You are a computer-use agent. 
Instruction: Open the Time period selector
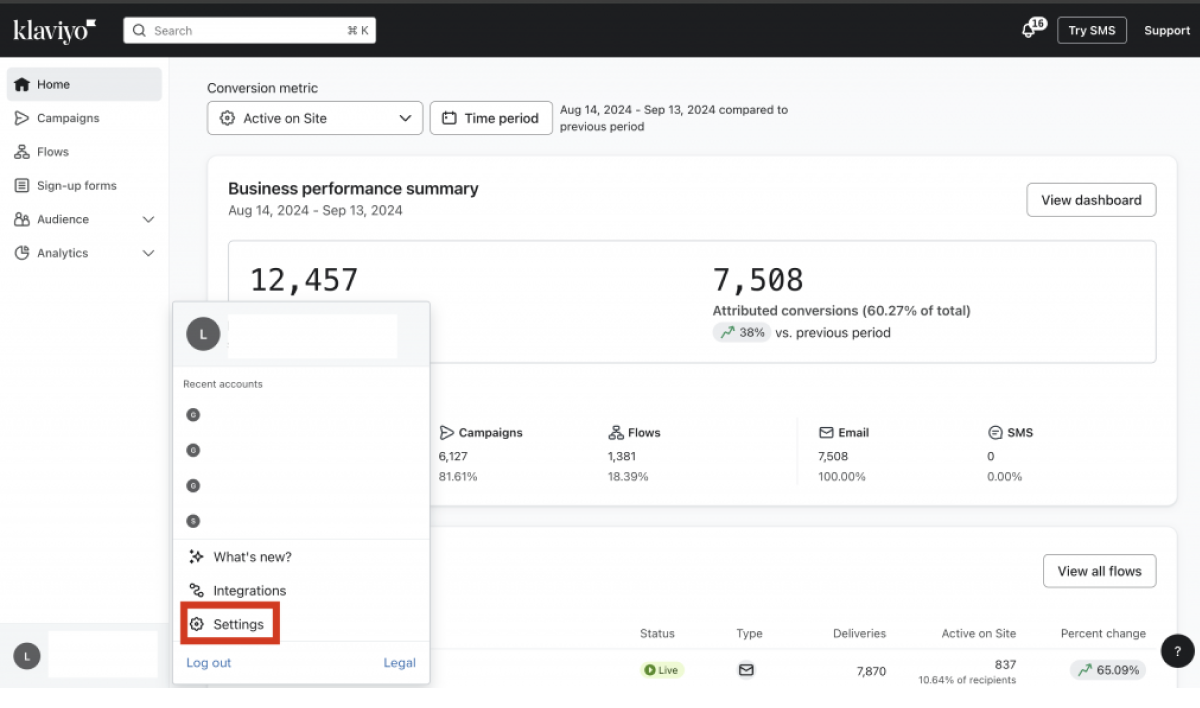[491, 118]
